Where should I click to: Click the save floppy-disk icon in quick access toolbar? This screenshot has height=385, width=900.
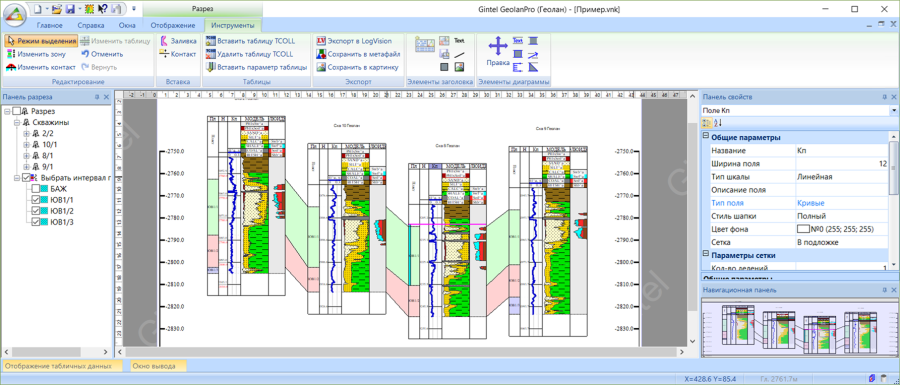pos(70,9)
